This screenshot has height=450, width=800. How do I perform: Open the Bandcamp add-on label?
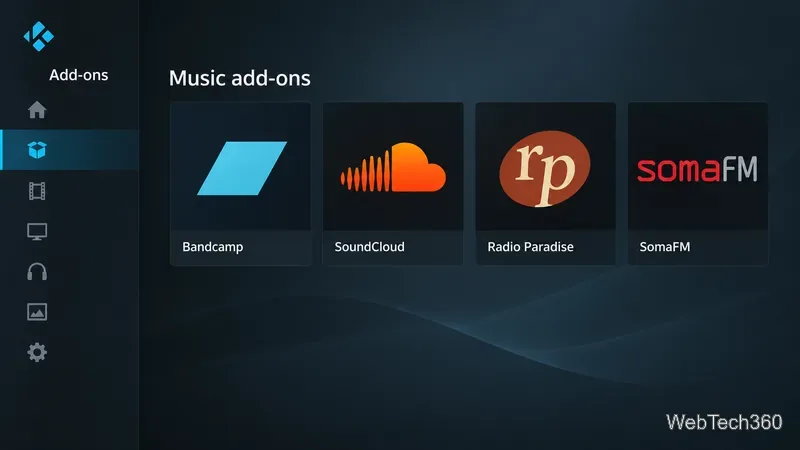point(213,247)
